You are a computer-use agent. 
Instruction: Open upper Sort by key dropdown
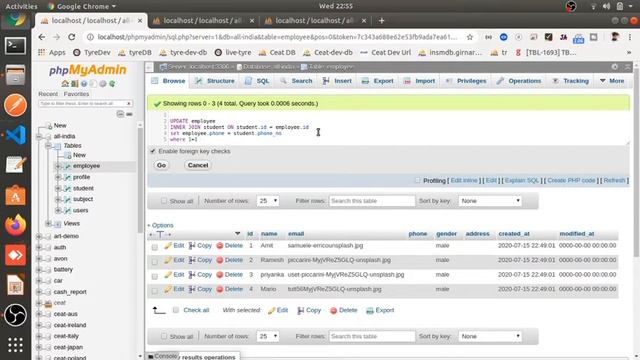pyautogui.click(x=490, y=201)
